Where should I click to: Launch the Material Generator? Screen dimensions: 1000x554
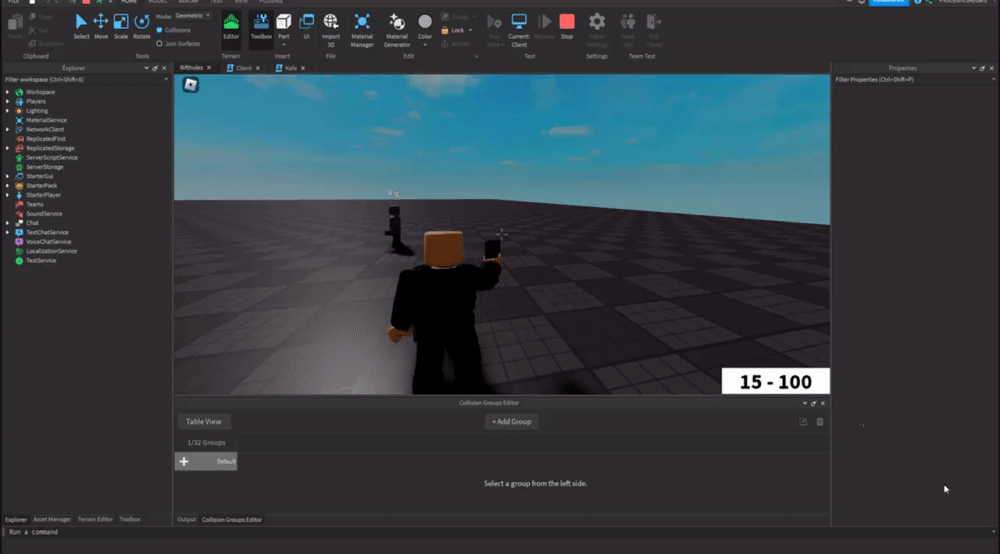point(397,29)
